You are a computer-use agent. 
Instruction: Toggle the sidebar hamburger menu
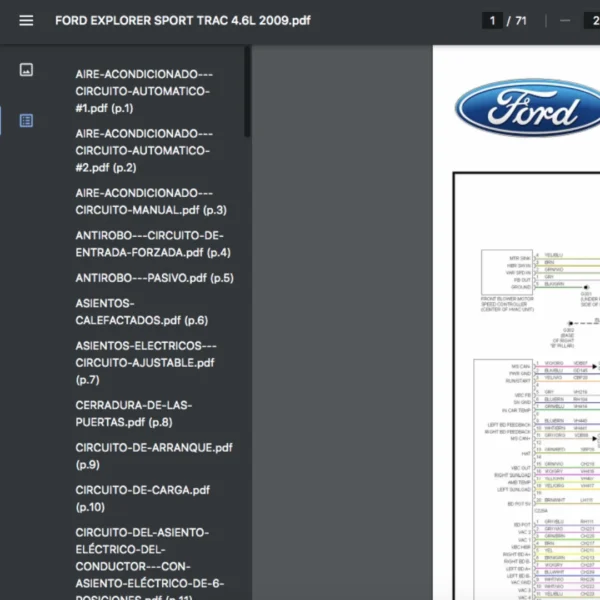[x=26, y=20]
